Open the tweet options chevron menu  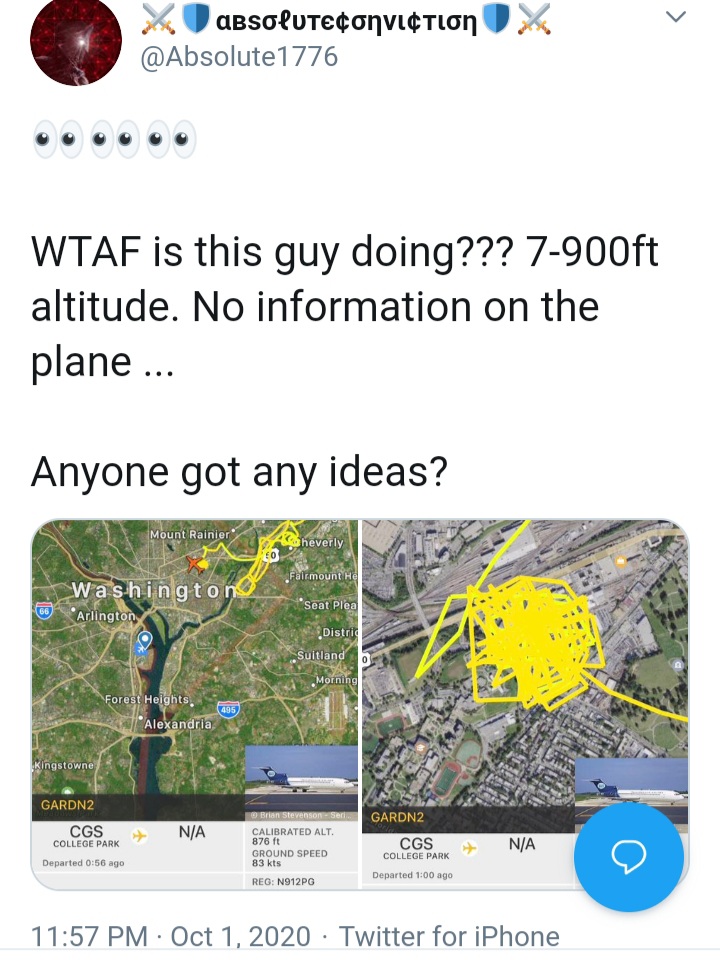pos(676,17)
